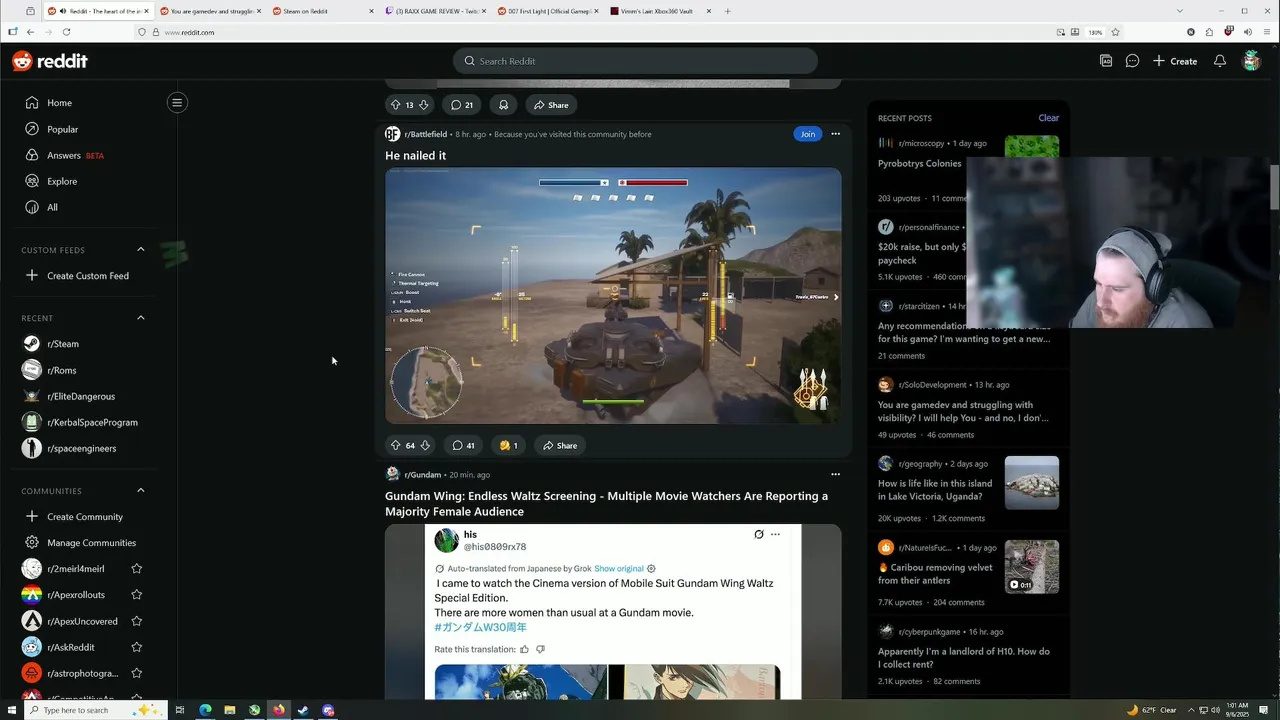Open the Lake Victoria island post thumbnail
This screenshot has height=720, width=1280.
pos(1031,483)
